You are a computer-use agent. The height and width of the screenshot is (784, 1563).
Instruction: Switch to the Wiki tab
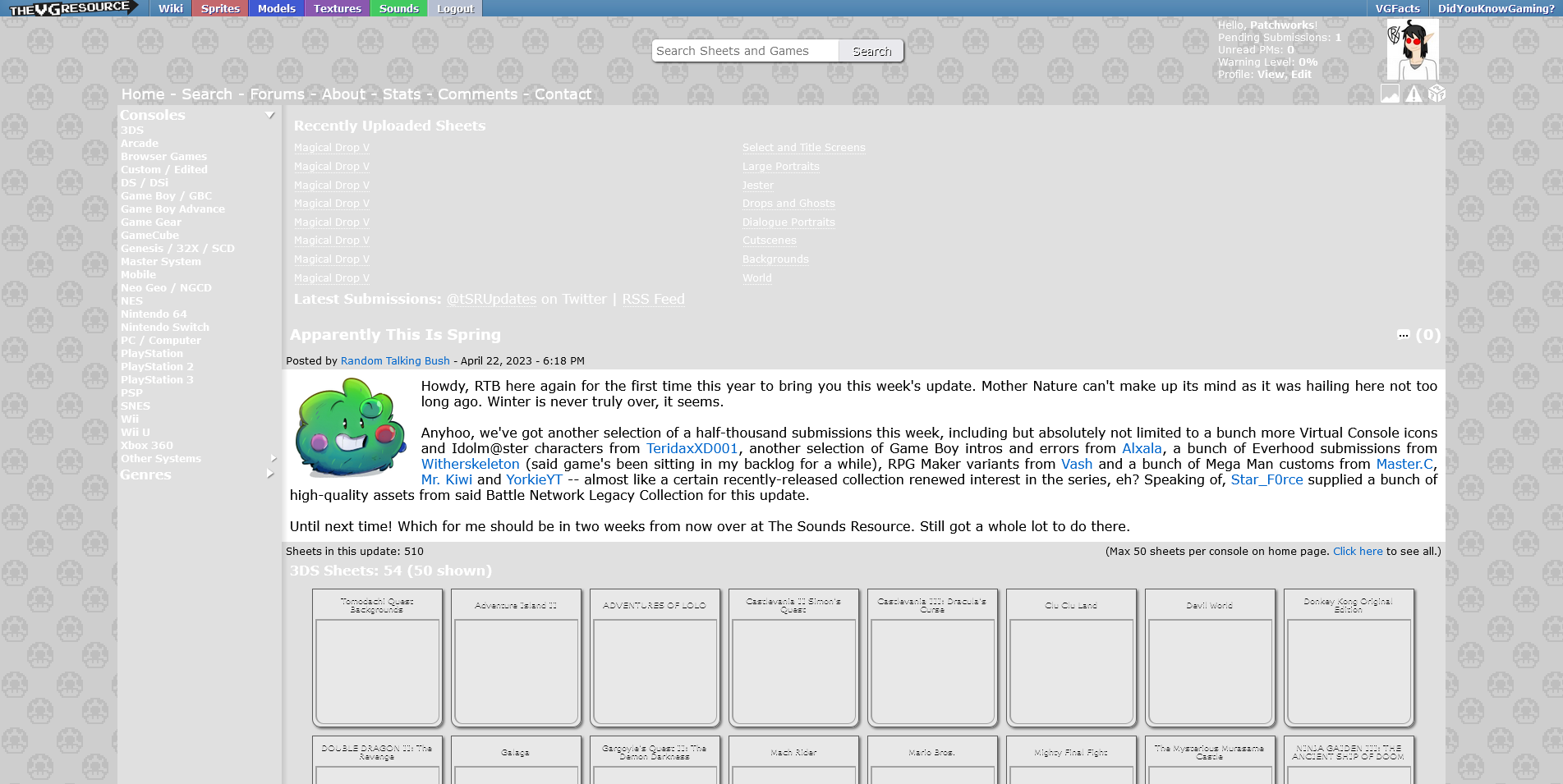click(x=171, y=8)
